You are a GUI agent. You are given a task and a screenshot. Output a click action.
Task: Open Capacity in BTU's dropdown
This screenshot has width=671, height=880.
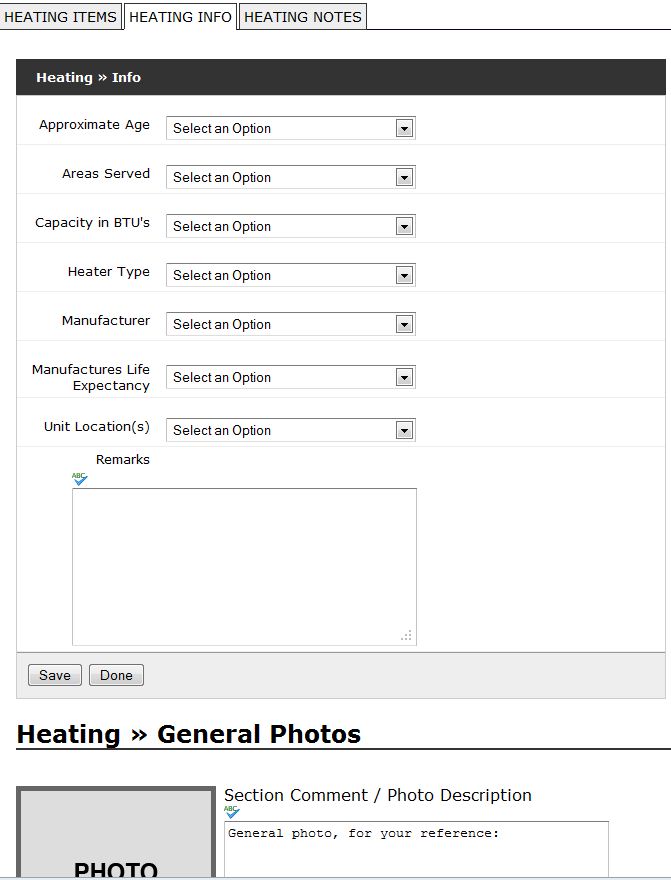click(x=291, y=226)
